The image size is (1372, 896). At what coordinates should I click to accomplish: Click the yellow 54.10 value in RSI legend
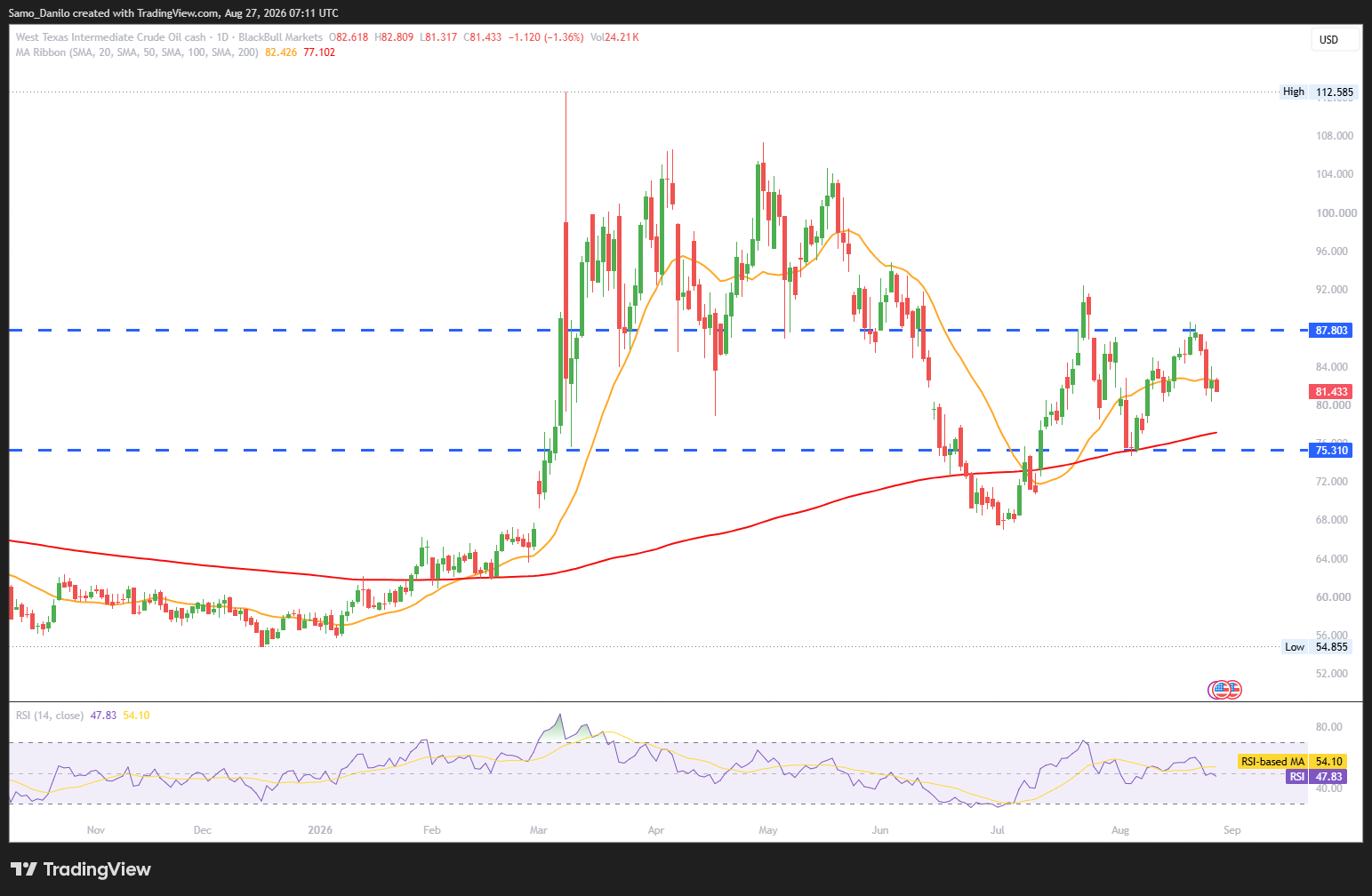pos(137,716)
